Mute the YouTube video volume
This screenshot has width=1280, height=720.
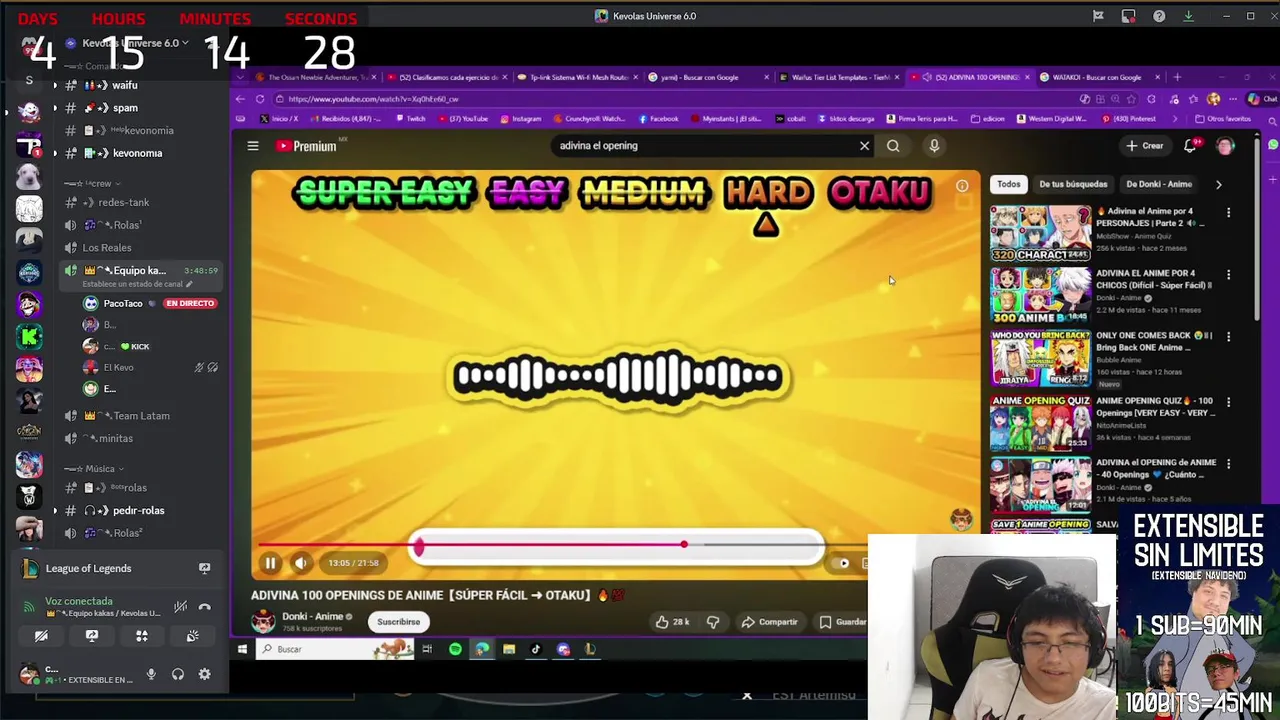pos(301,563)
